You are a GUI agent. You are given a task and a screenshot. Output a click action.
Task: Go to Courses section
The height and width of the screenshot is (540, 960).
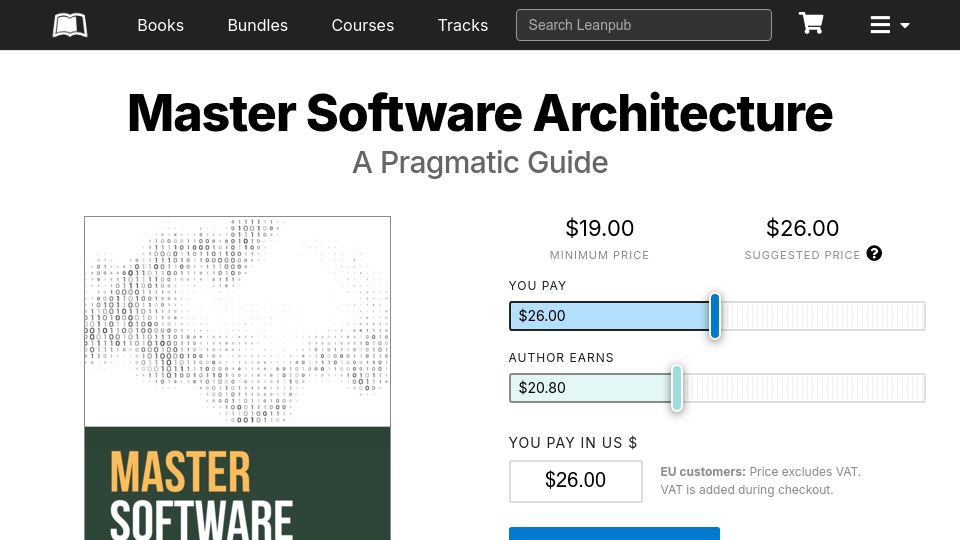(363, 25)
